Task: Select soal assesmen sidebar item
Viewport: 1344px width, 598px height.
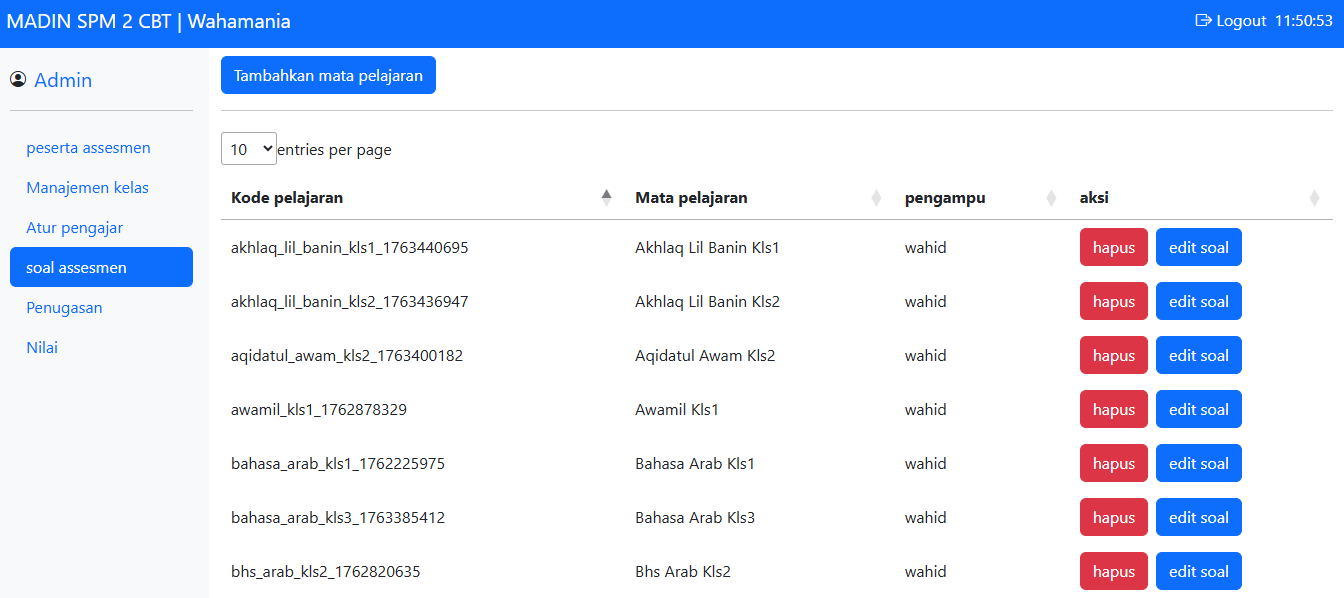Action: coord(77,268)
